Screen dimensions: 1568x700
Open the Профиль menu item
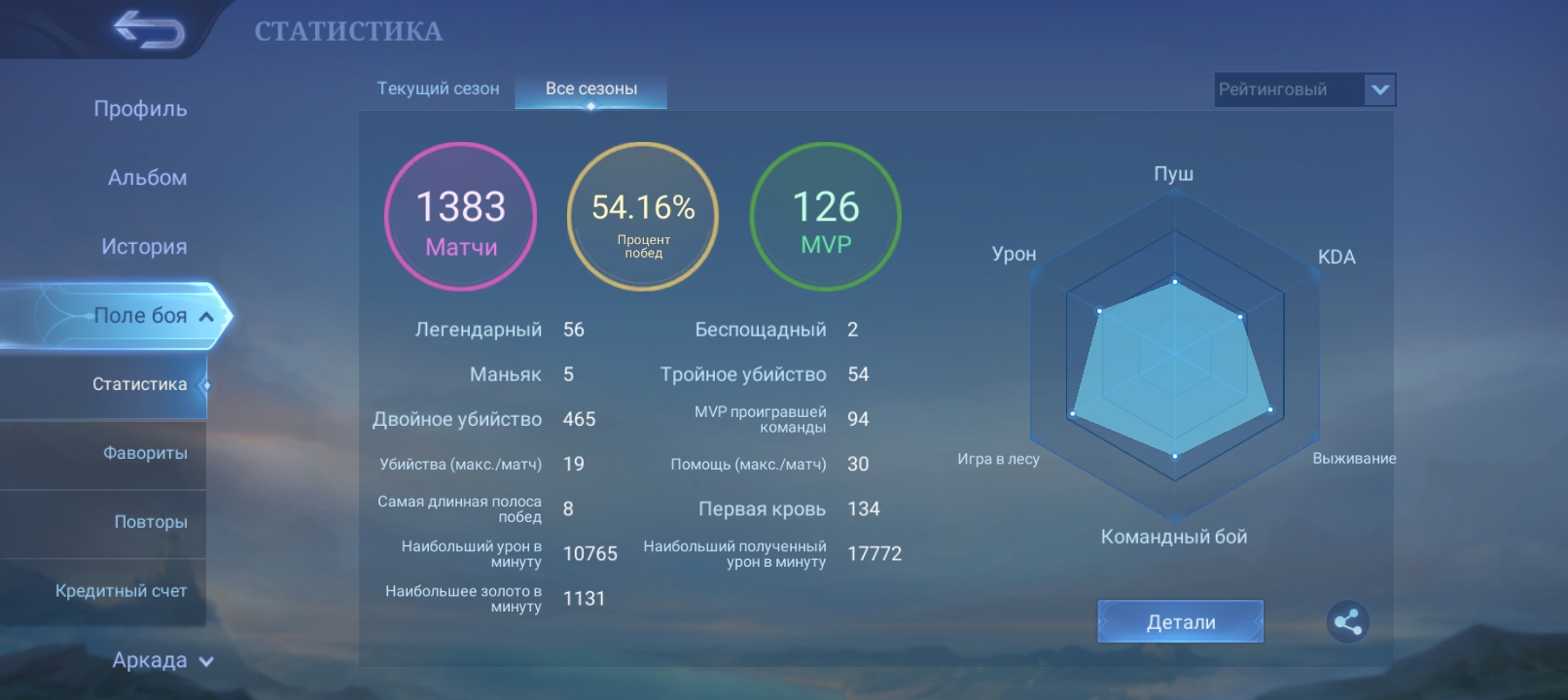point(140,109)
